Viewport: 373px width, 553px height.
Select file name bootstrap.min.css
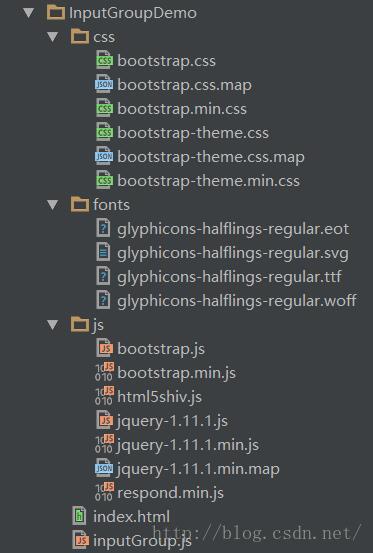182,109
